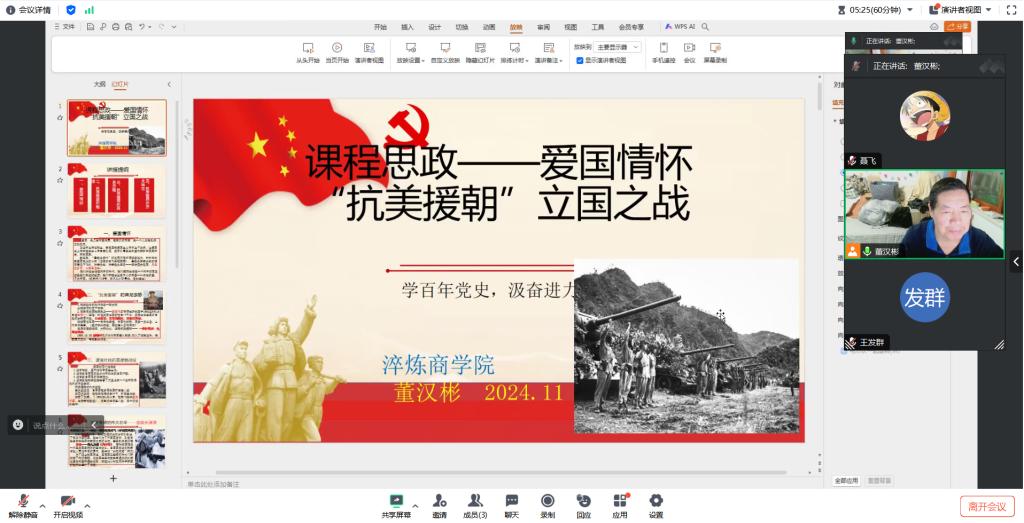This screenshot has width=1024, height=523.
Task: Click ribbon search magnifier icon
Action: click(x=705, y=27)
